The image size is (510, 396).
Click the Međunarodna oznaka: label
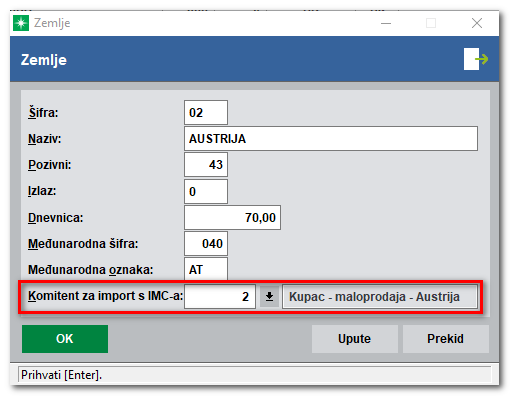pyautogui.click(x=91, y=270)
